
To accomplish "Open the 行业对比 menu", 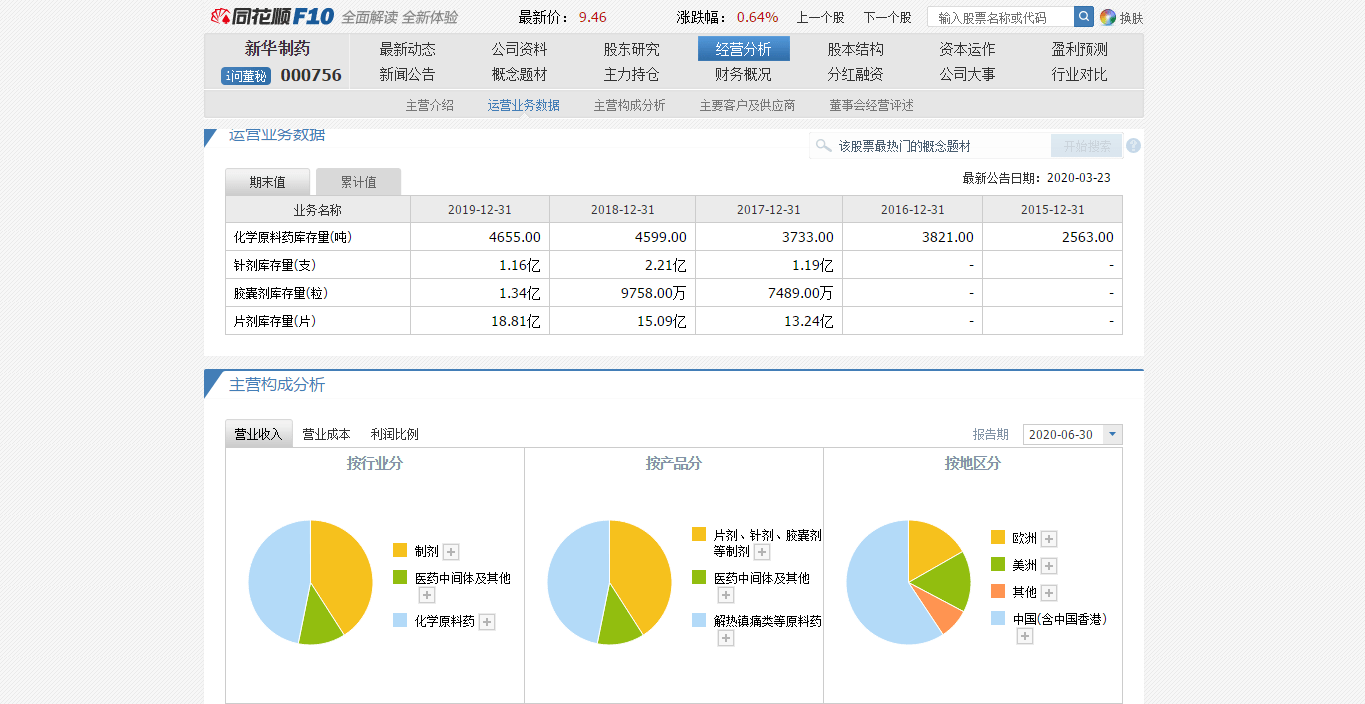I will pyautogui.click(x=1079, y=74).
